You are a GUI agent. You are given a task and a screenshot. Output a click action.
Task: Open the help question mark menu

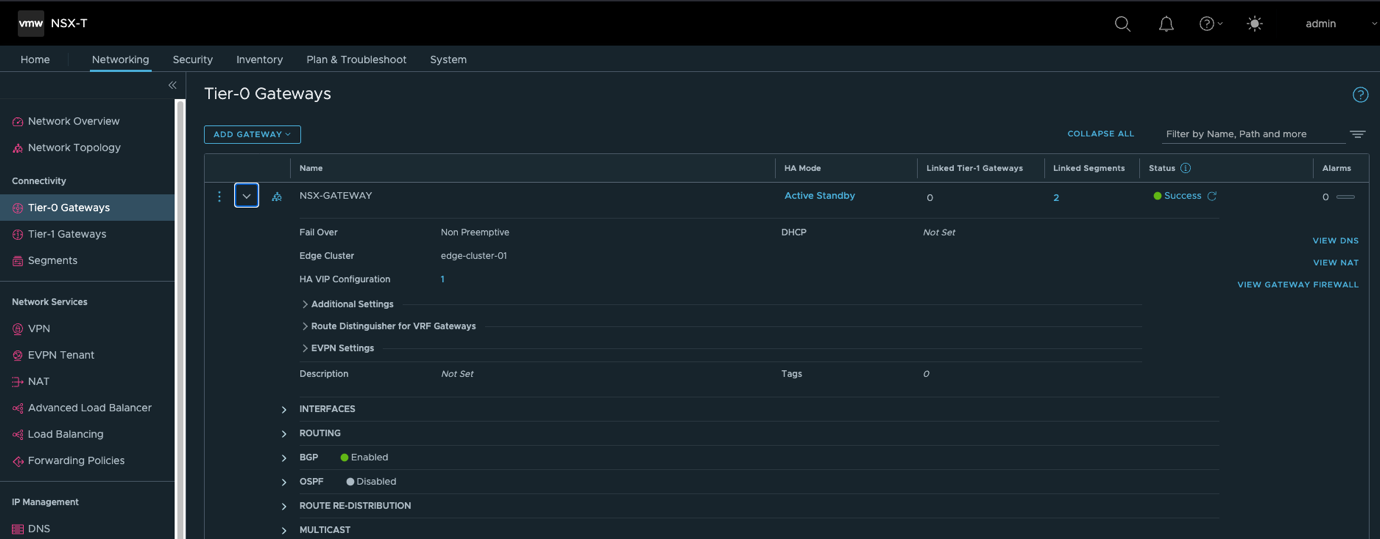tap(1210, 24)
